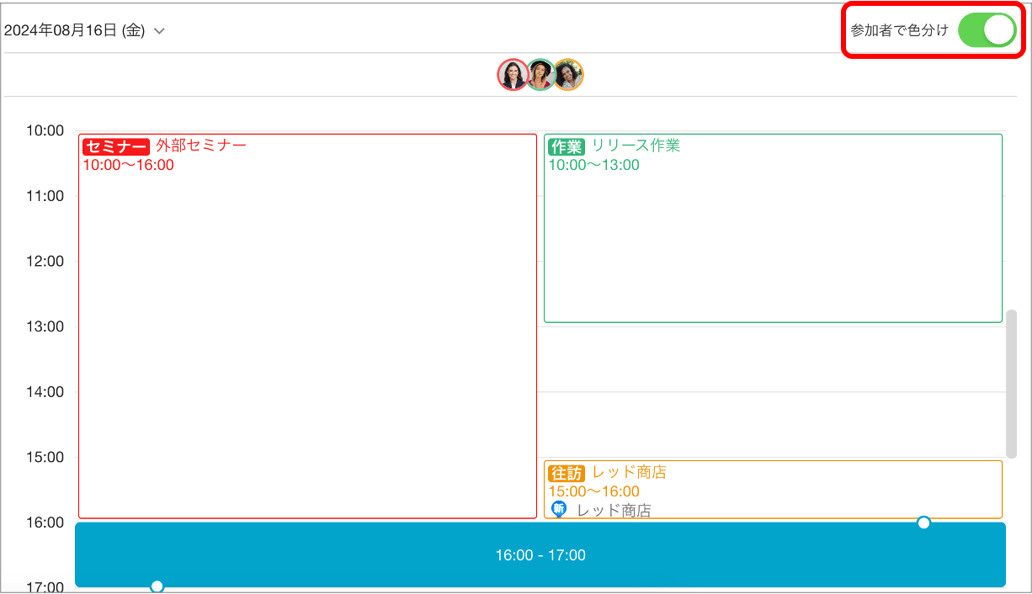
Task: Click the red セミナー category badge
Action: click(116, 146)
